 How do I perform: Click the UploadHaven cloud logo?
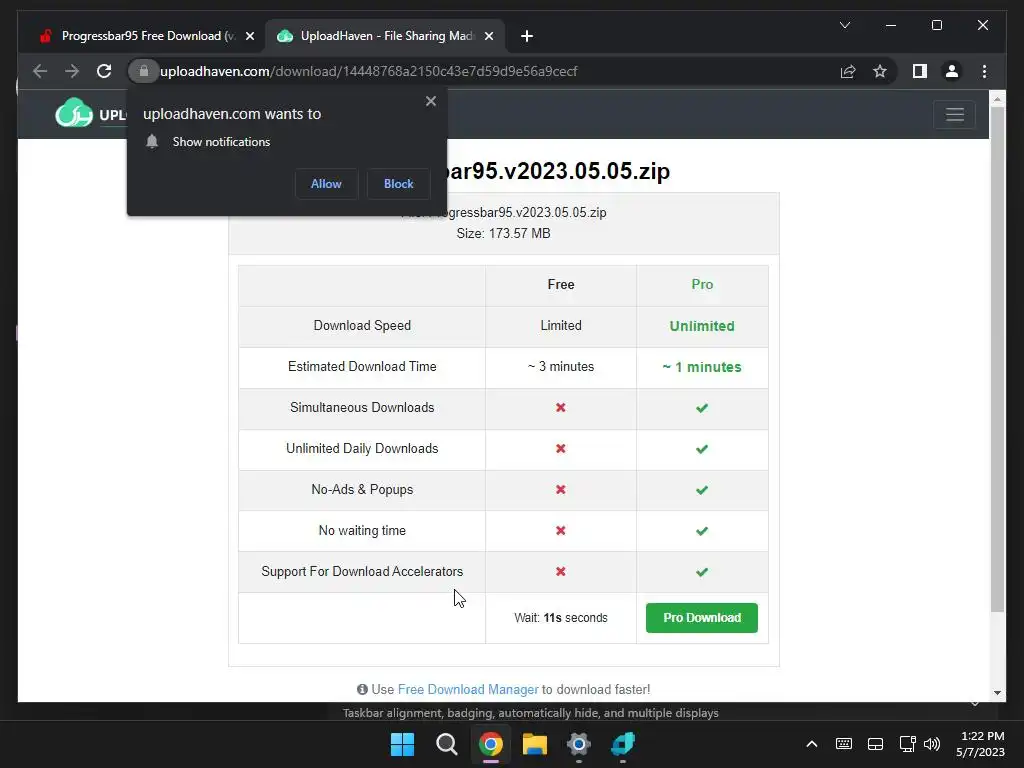point(74,113)
